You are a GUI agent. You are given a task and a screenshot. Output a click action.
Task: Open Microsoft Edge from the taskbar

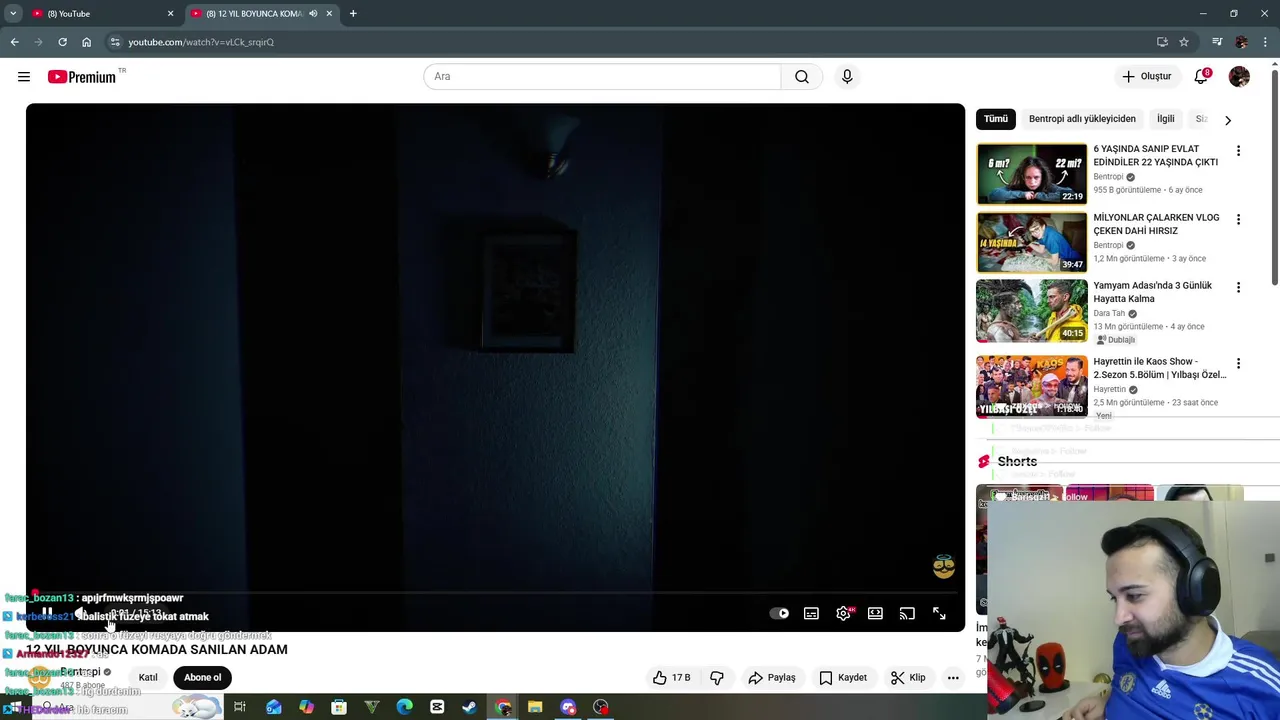coord(404,707)
